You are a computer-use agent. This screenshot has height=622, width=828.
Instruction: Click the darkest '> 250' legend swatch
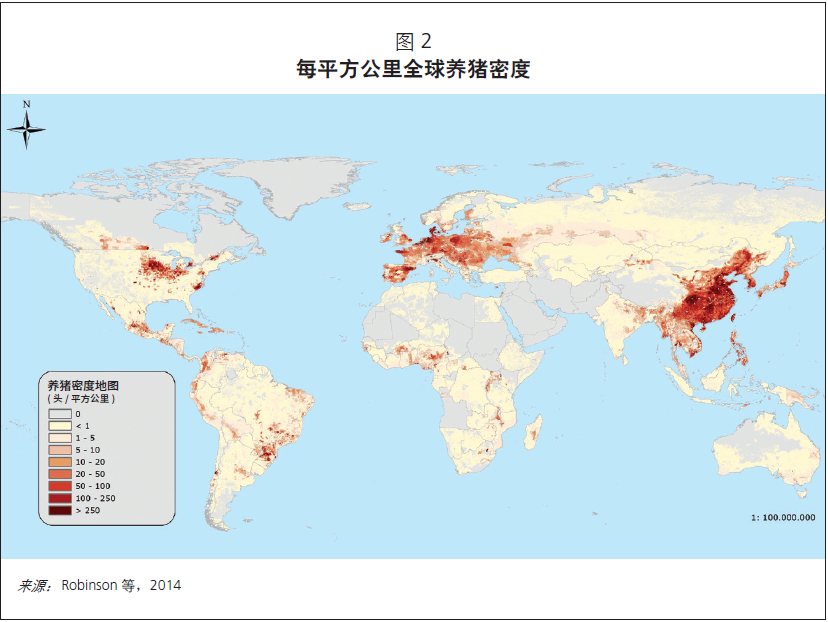click(x=59, y=510)
